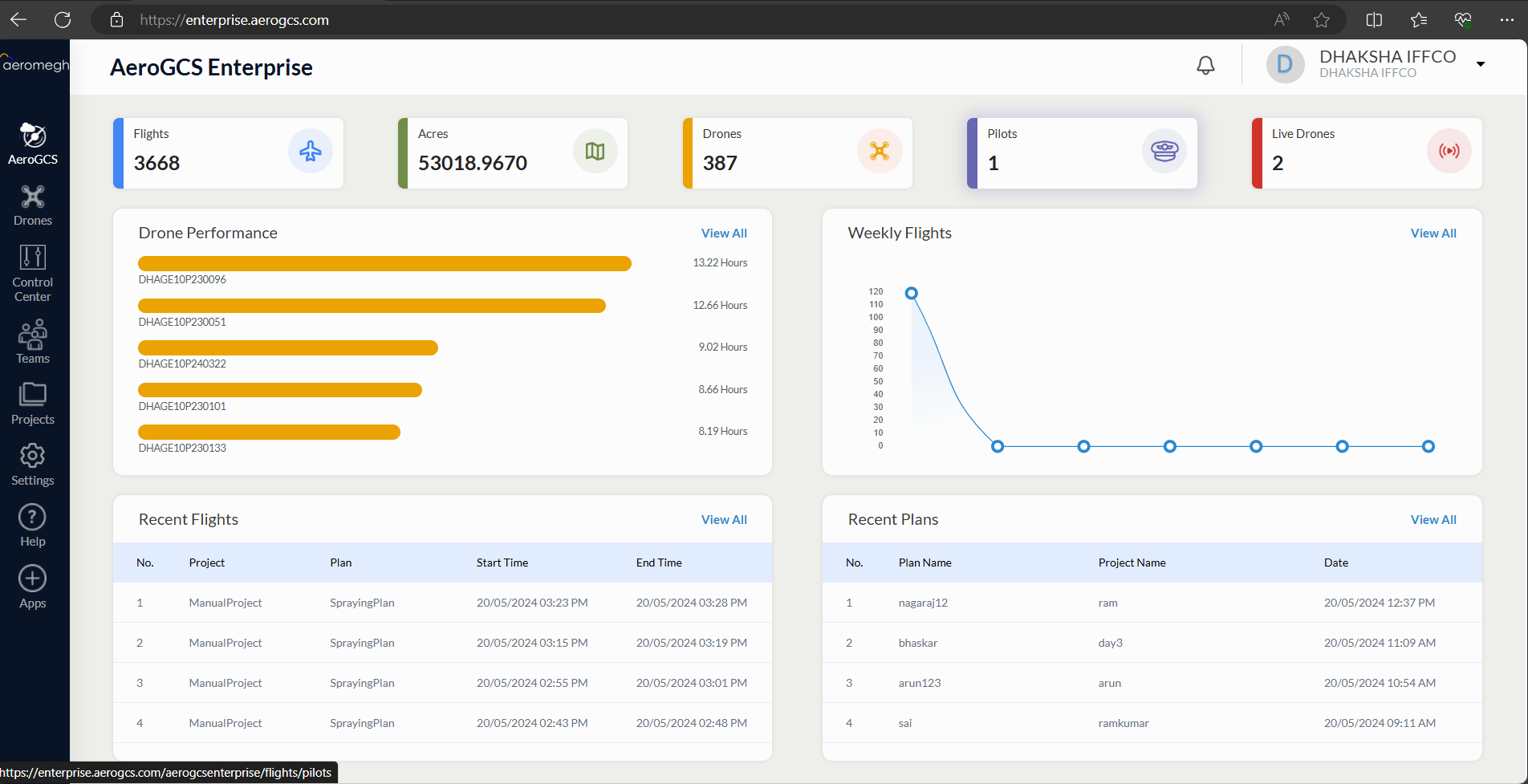
Task: Expand the DHAKSHA IFFCO account dropdown
Action: pos(1481,64)
